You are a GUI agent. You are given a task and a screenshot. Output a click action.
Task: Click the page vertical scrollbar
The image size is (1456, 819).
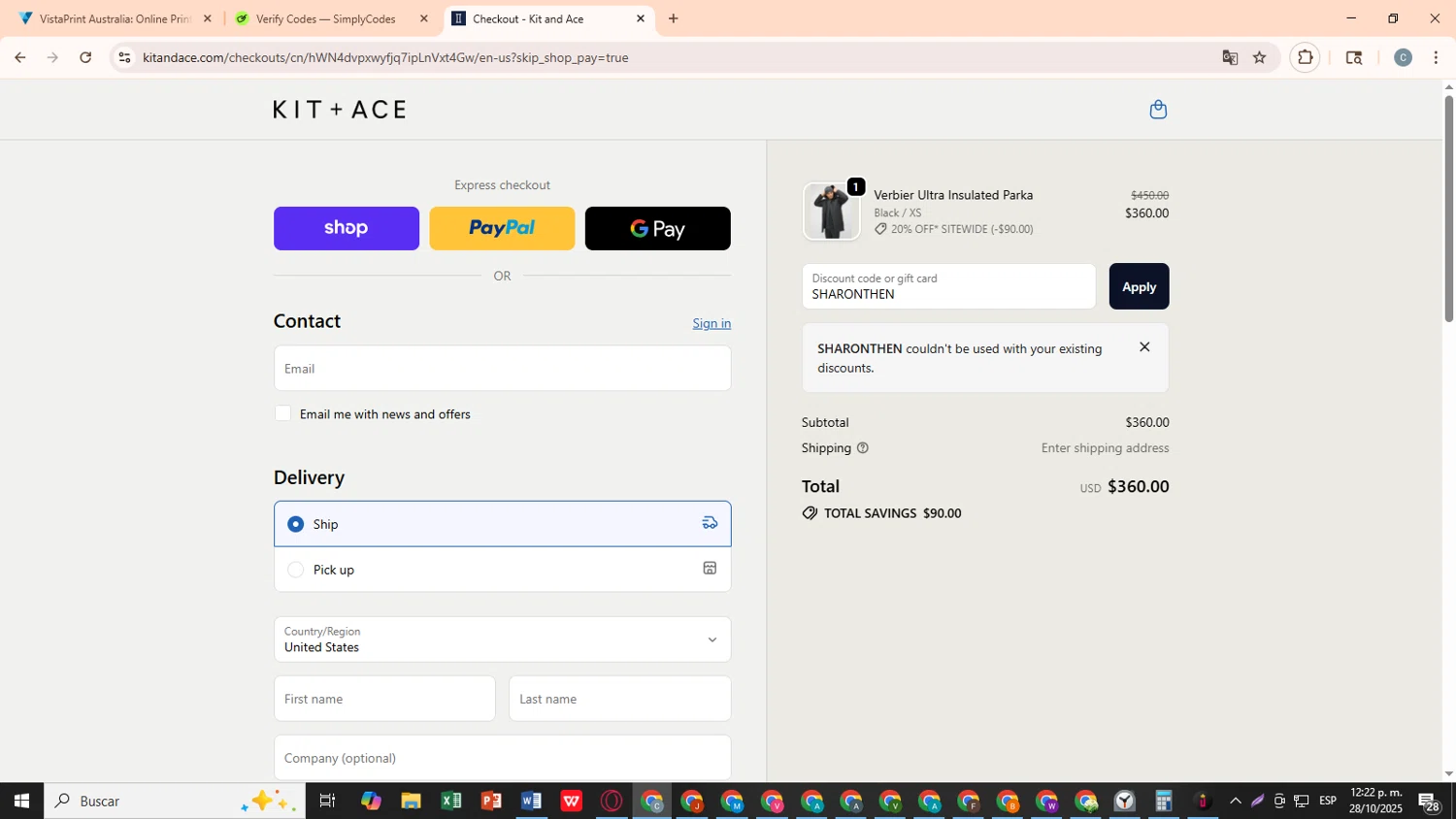(x=1448, y=209)
